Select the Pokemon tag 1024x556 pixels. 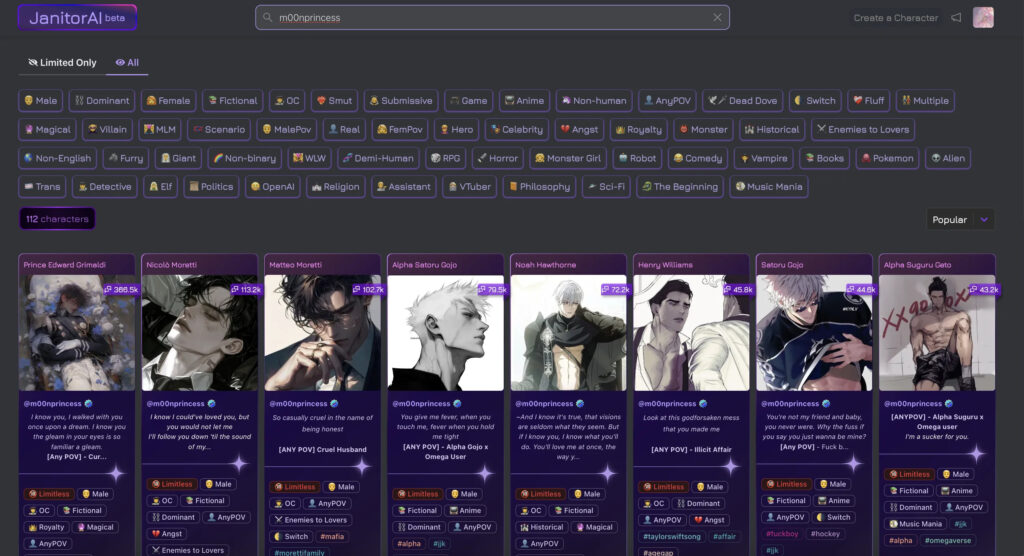(888, 158)
